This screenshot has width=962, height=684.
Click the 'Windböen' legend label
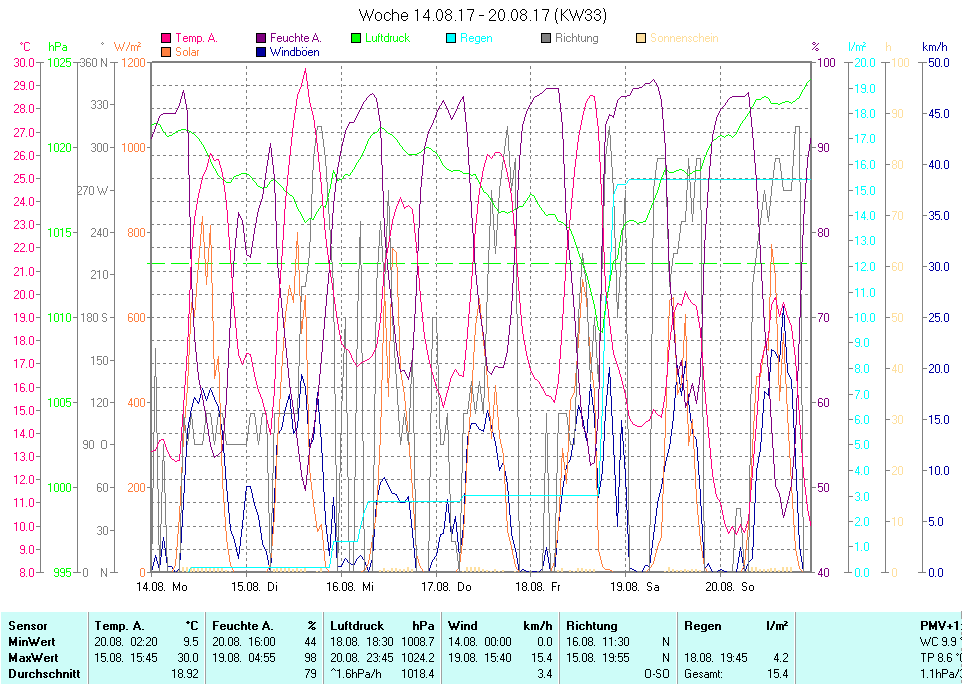click(x=294, y=52)
